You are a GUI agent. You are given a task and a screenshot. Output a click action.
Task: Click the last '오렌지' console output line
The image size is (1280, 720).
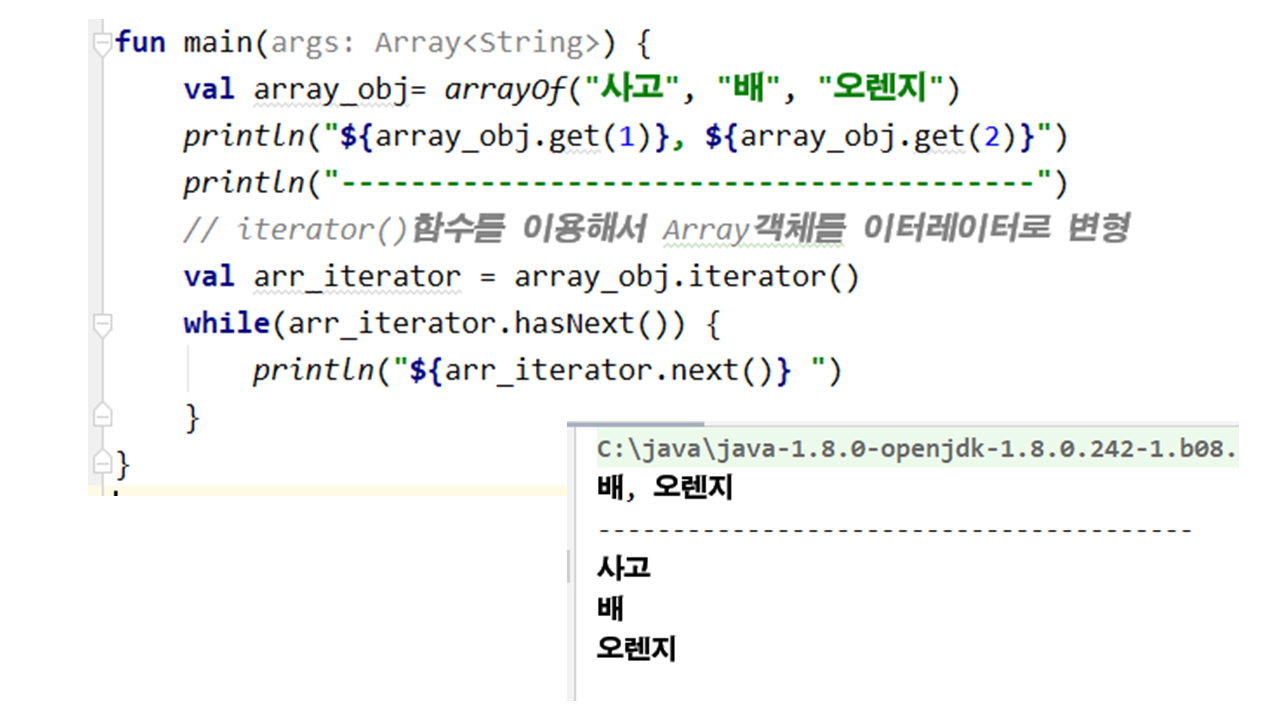point(637,648)
